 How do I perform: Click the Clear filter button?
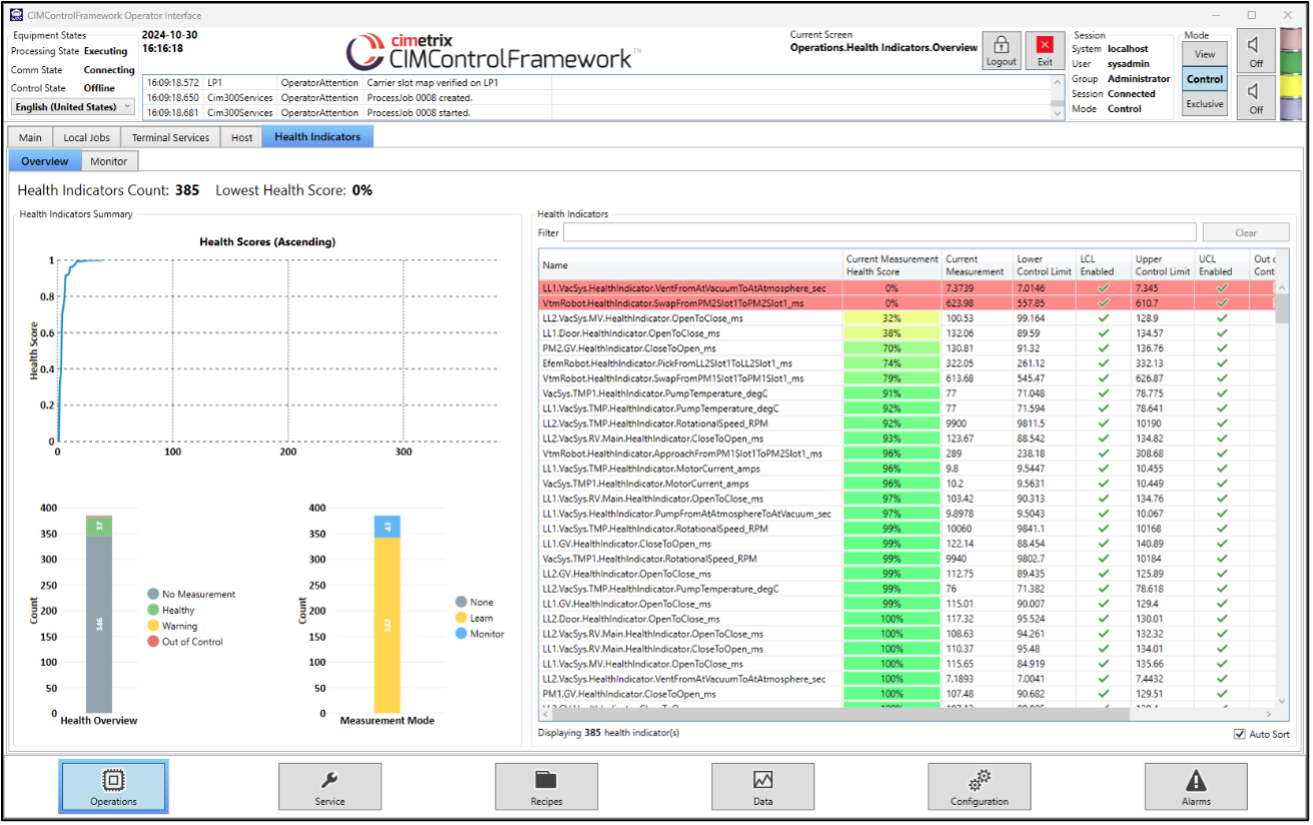tap(1245, 233)
